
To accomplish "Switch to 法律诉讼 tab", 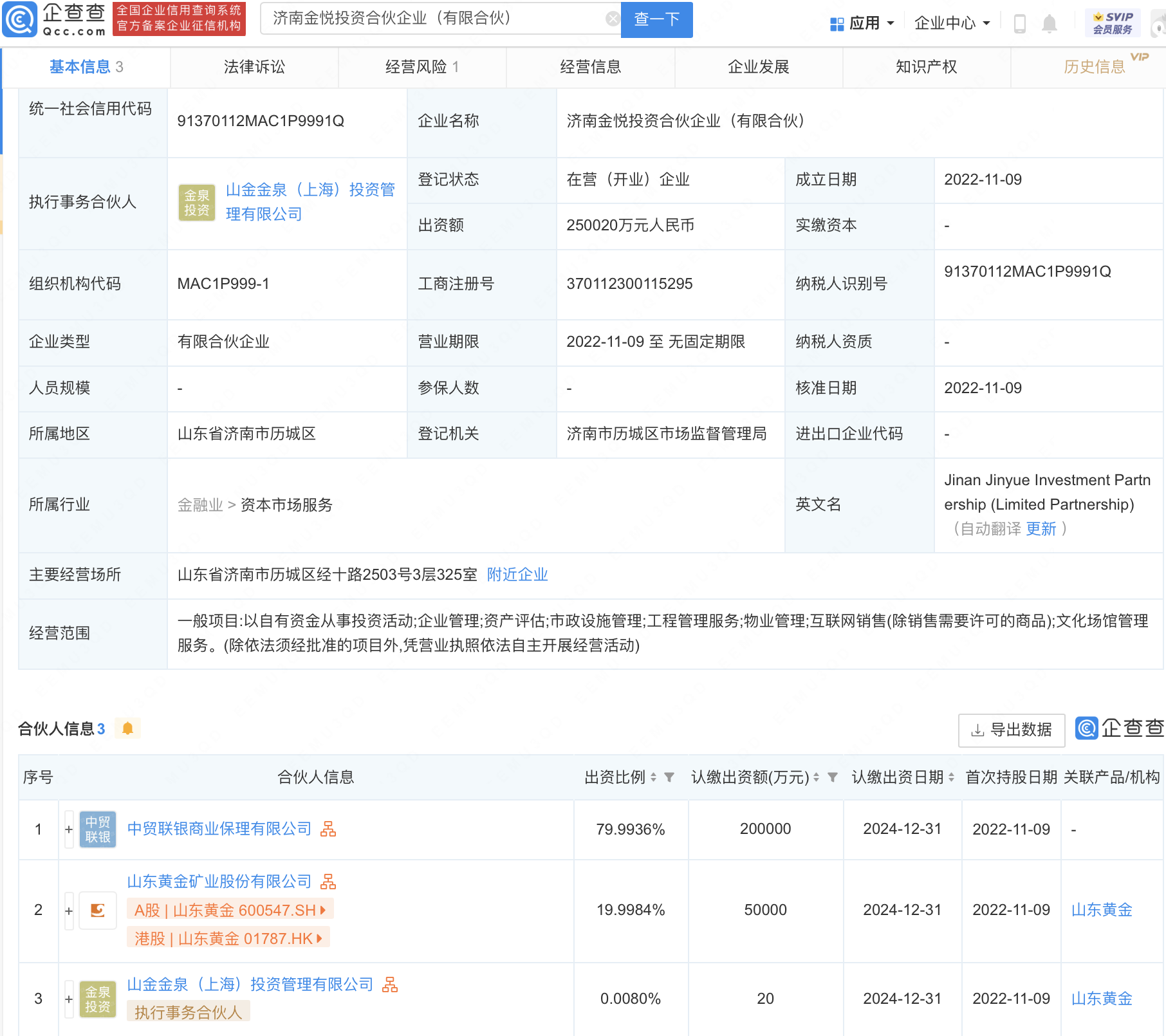I will tap(254, 67).
